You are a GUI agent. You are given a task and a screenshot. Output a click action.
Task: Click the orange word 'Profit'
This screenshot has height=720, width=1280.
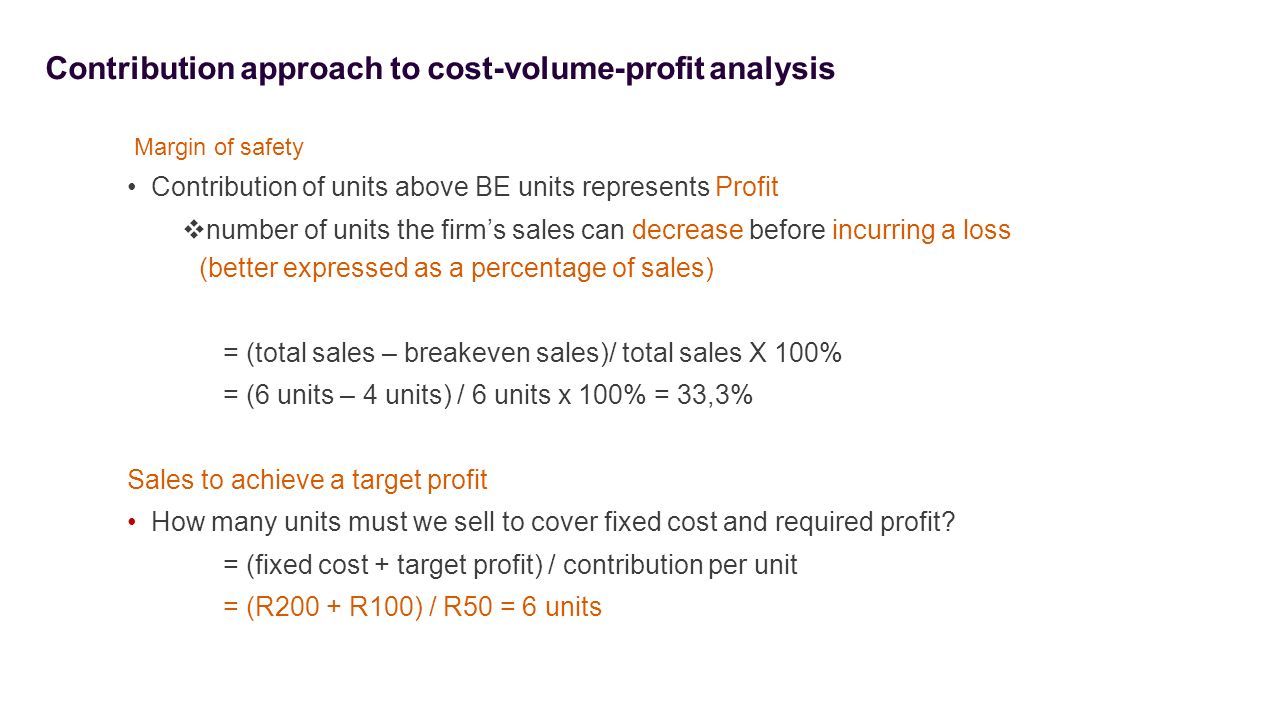click(747, 187)
